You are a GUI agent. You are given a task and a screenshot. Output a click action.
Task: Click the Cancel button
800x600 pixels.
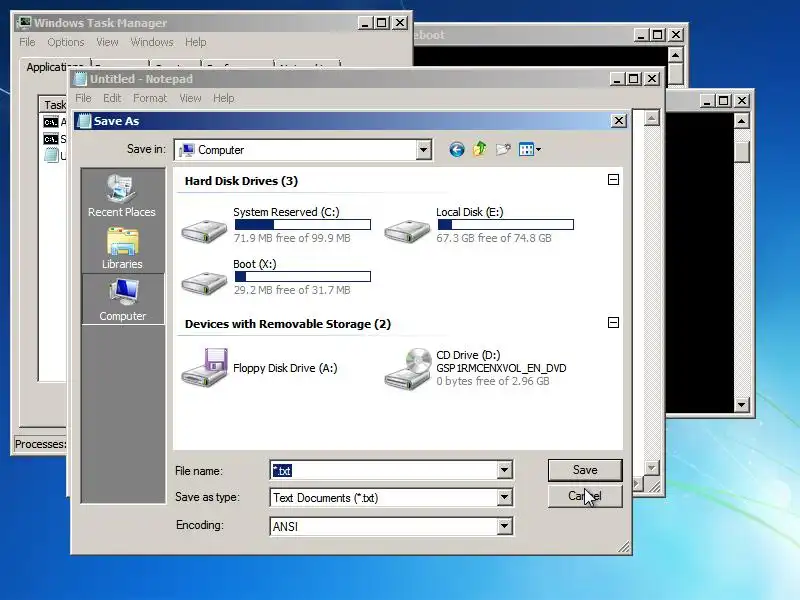click(x=585, y=496)
